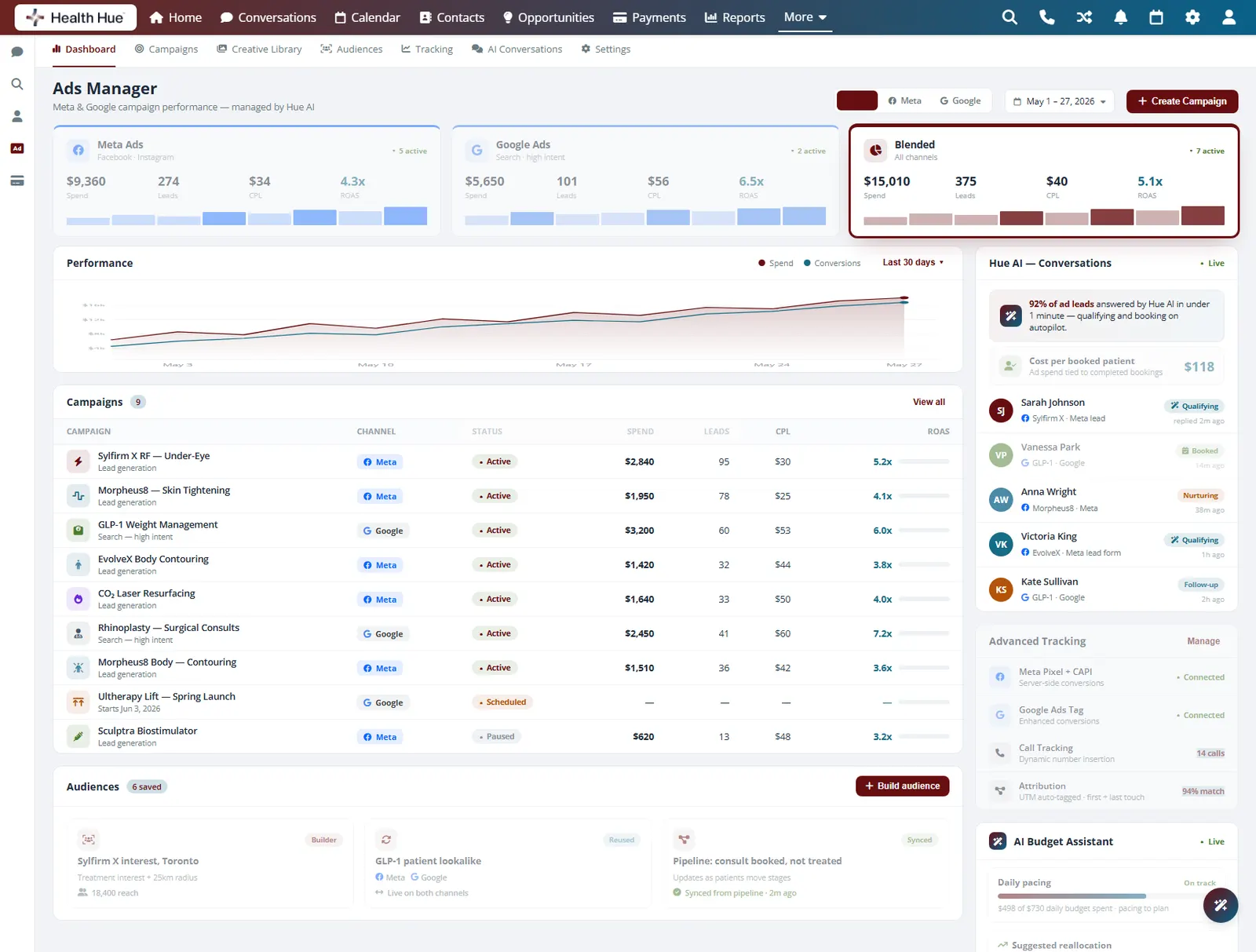Click the GLP-1 Weight Management campaign icon
This screenshot has width=1256, height=952.
click(x=78, y=531)
